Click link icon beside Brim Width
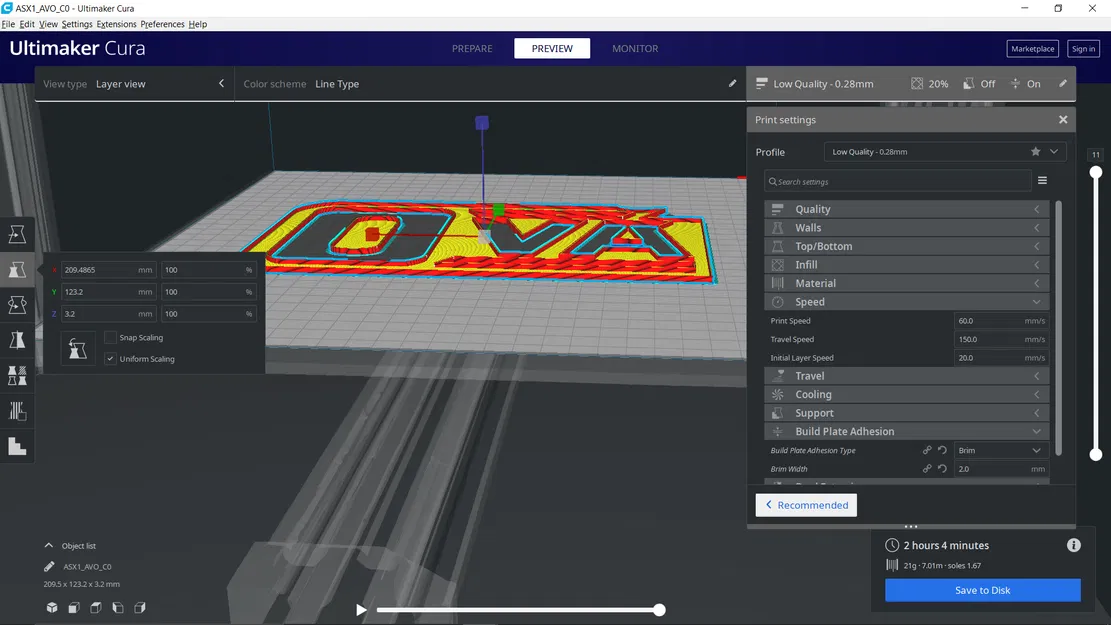The width and height of the screenshot is (1111, 625). click(x=927, y=468)
